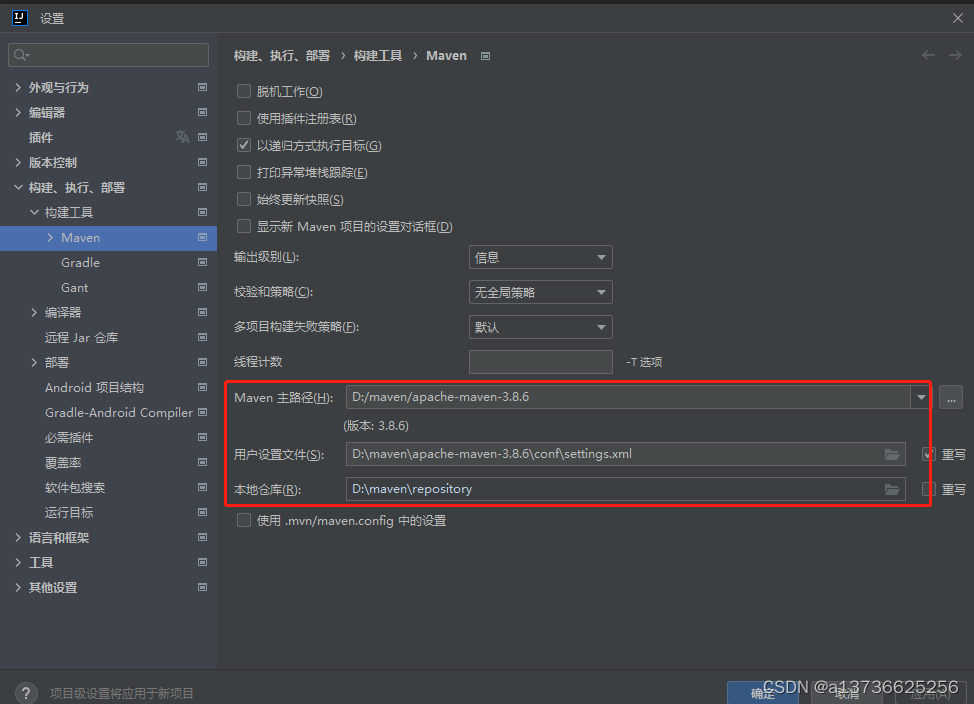Click the project-level icon next to 编辑器

[203, 112]
